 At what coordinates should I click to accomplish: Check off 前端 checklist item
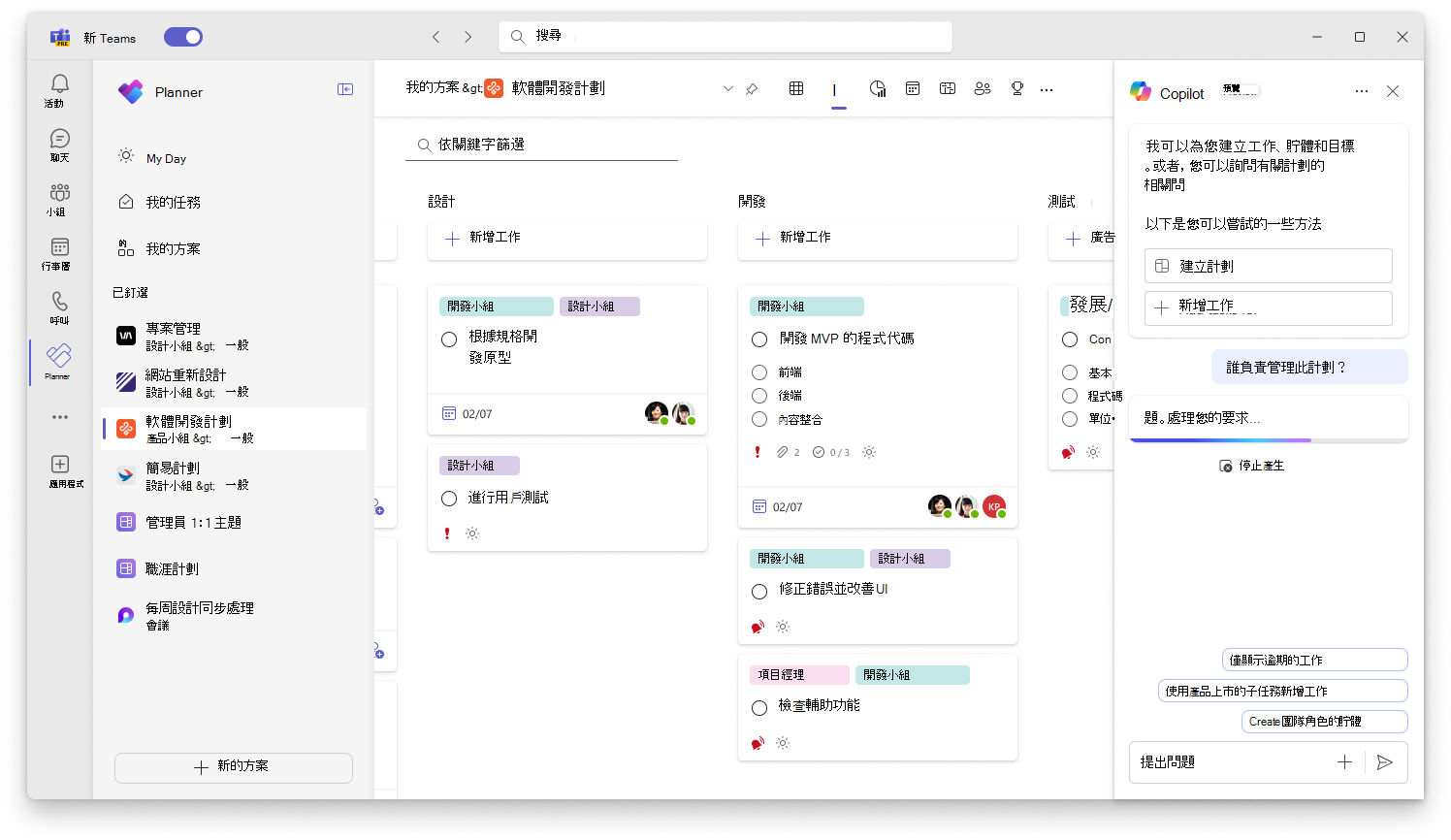pyautogui.click(x=759, y=372)
